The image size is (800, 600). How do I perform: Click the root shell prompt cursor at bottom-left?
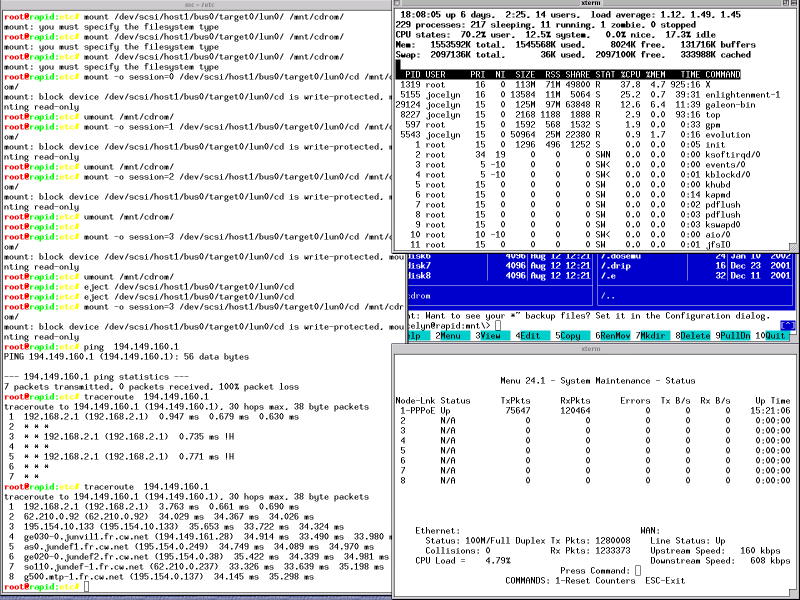point(89,585)
